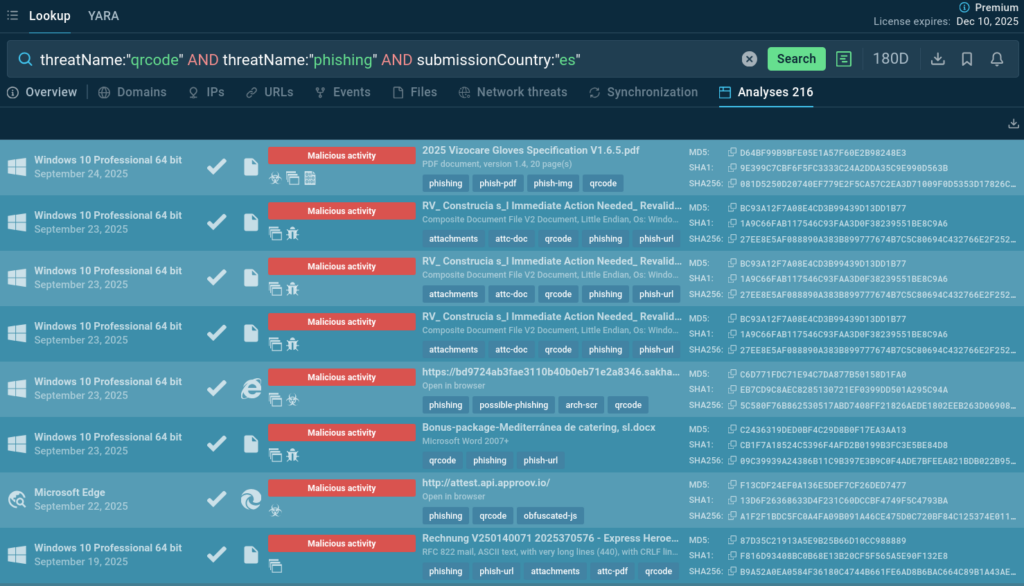The height and width of the screenshot is (586, 1024).
Task: Open the 2025 Vizocare Gloves Specification analysis
Action: (530, 150)
